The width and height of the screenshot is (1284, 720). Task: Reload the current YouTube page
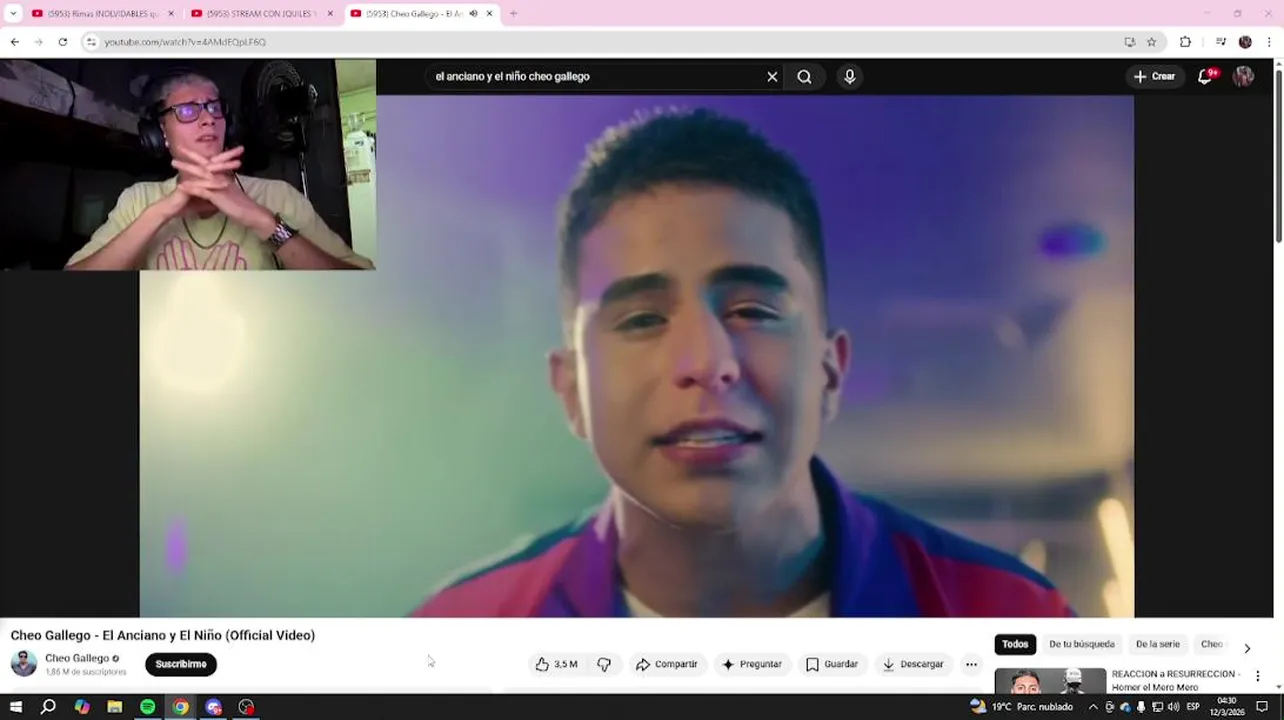coord(62,42)
